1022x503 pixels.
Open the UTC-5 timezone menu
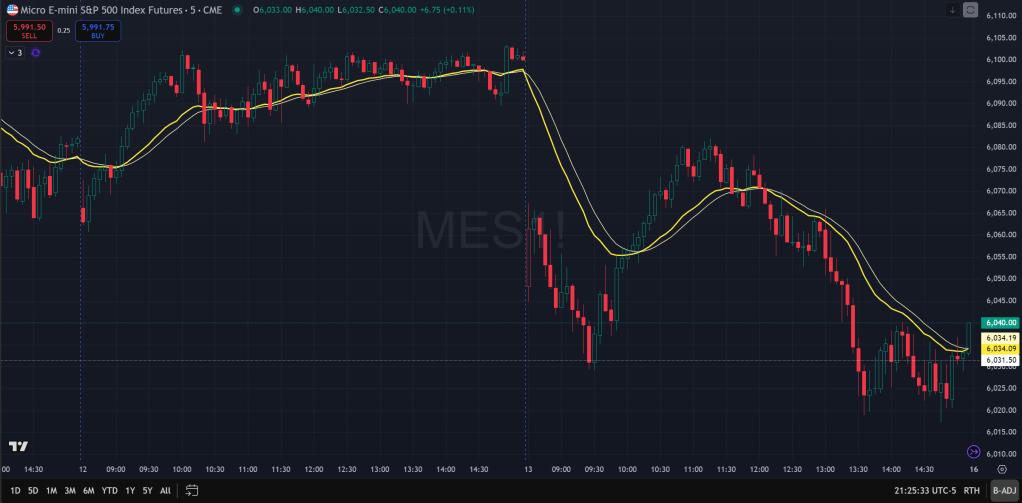click(x=924, y=490)
